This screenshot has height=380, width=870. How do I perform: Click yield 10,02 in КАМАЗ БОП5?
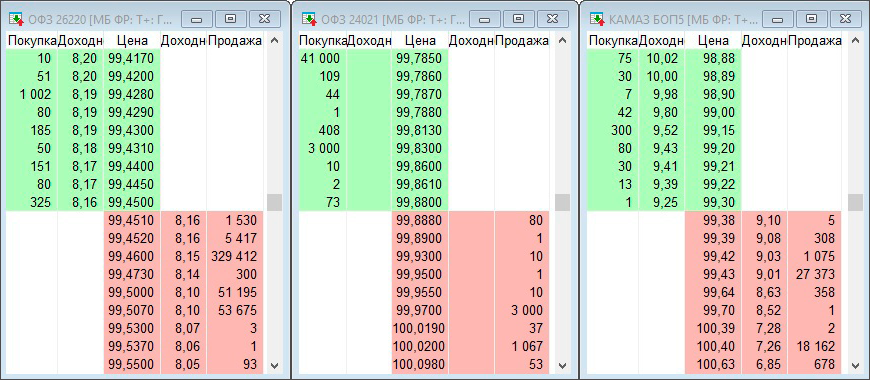coord(662,58)
